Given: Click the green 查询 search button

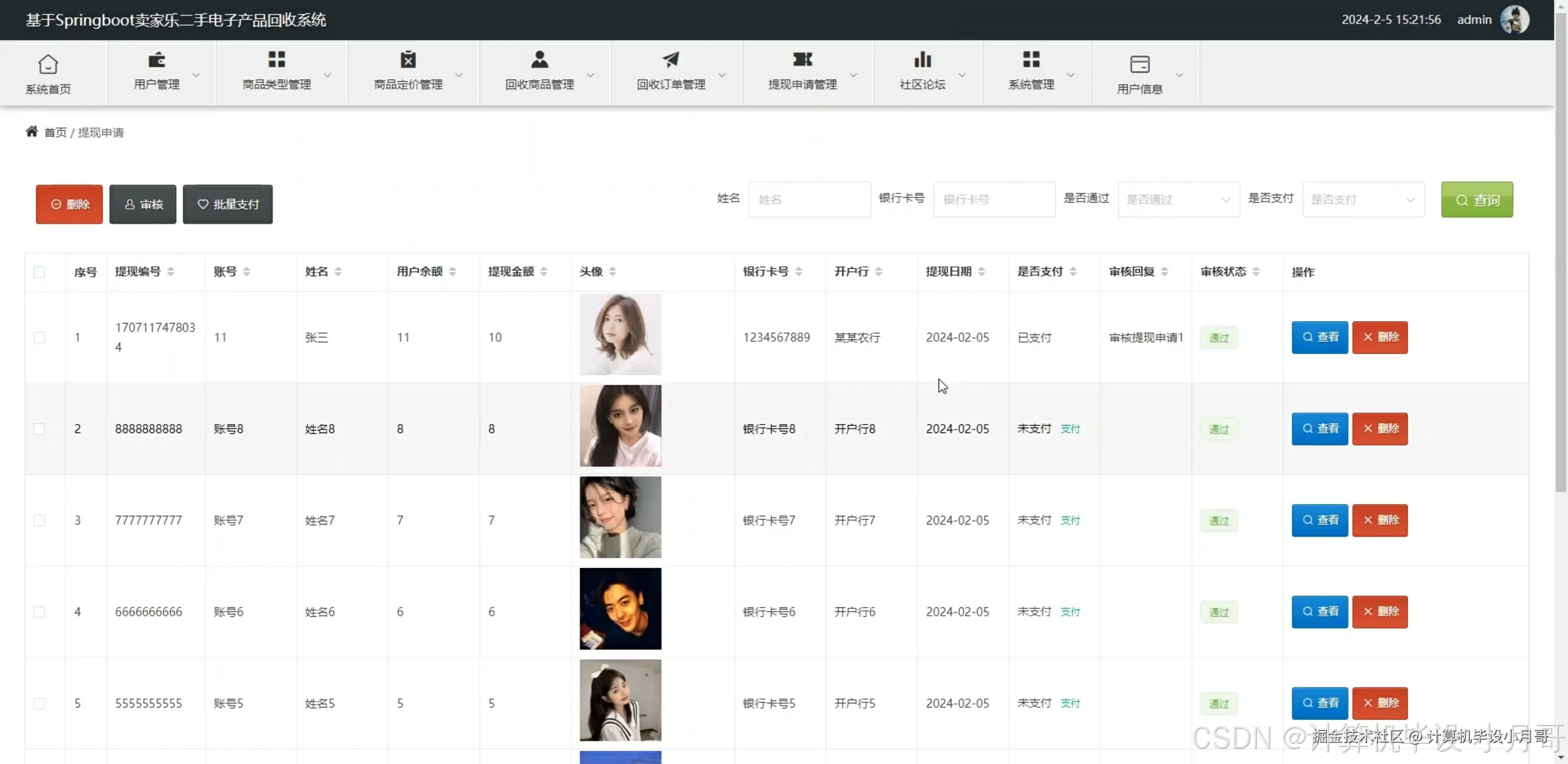Looking at the screenshot, I should coord(1477,200).
